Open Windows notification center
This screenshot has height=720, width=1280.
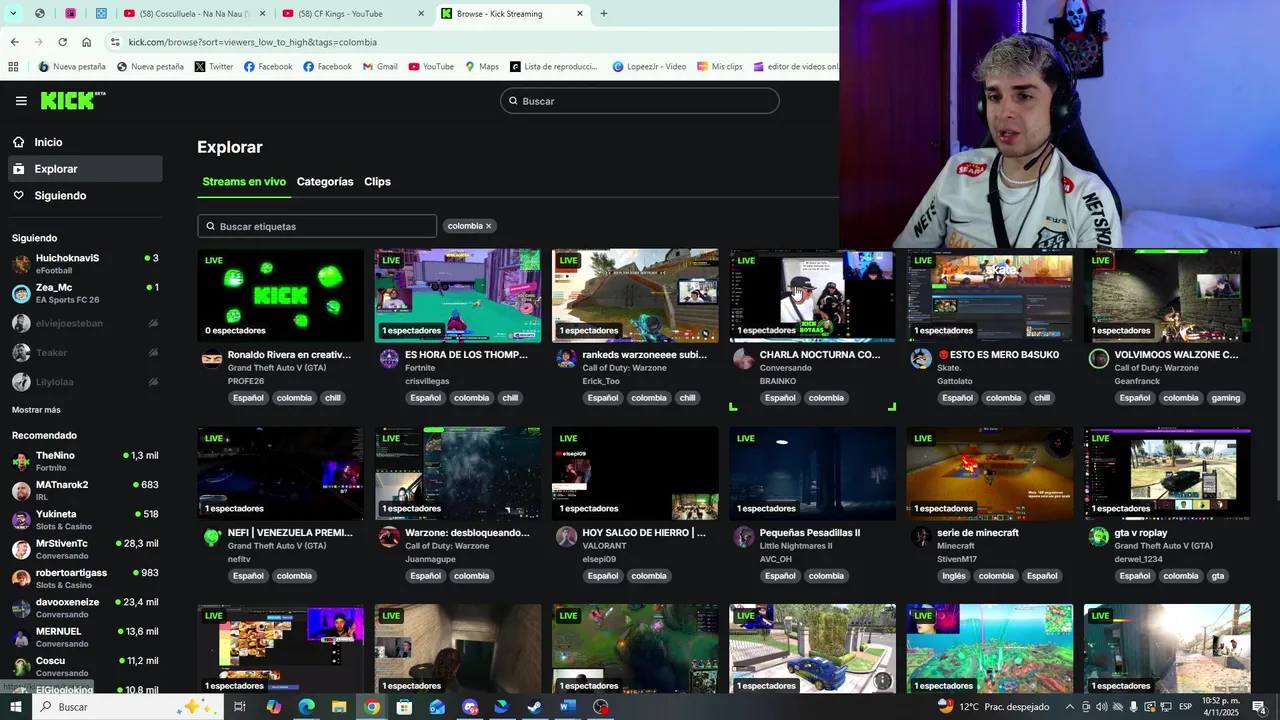[x=1260, y=707]
